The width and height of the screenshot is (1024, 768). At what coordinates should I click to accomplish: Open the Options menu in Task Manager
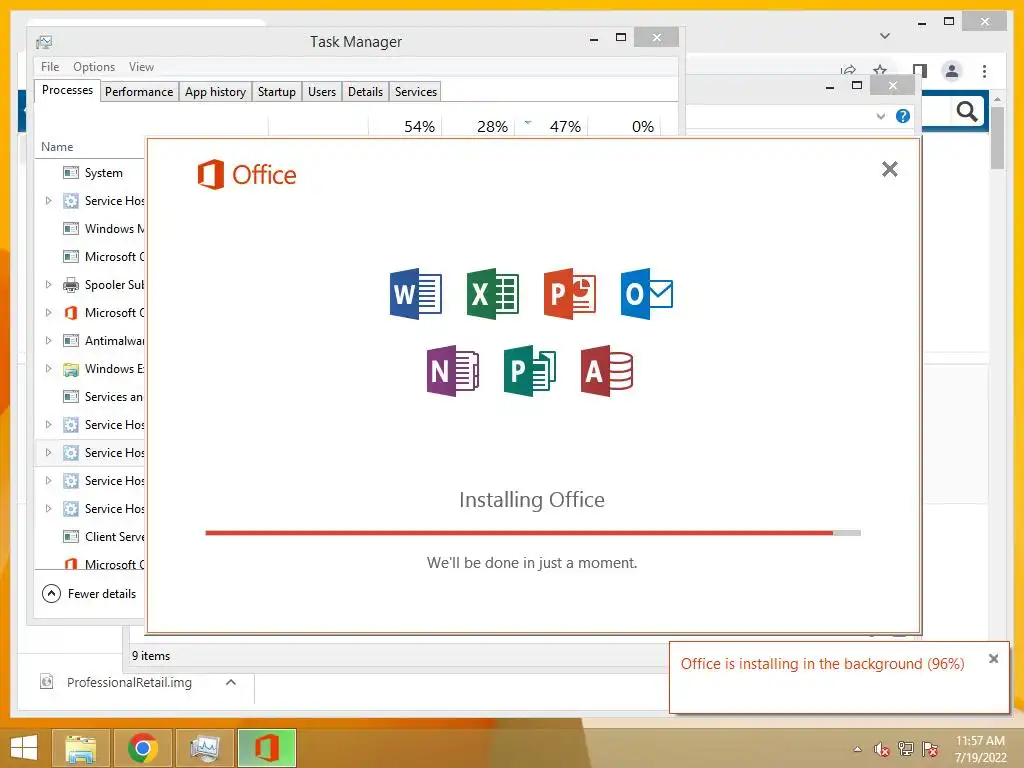coord(94,67)
